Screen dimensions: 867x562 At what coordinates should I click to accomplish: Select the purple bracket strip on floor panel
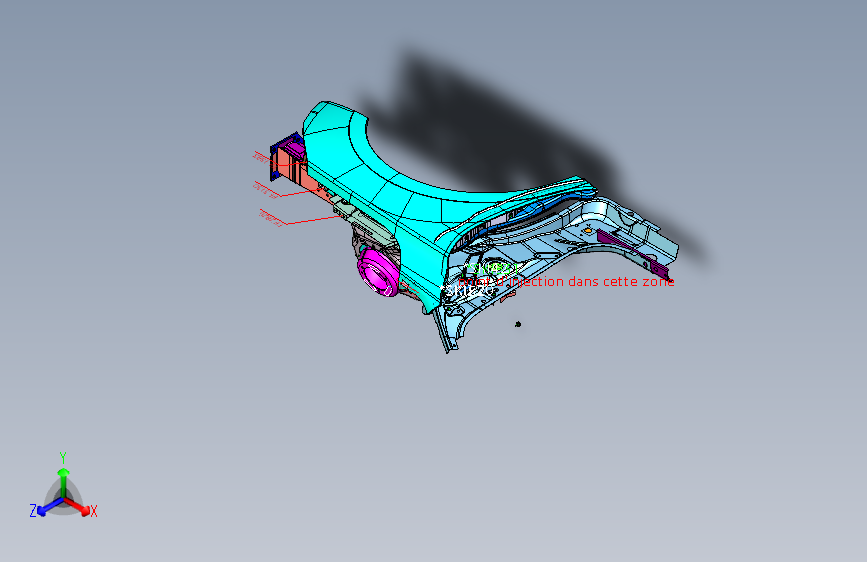click(x=634, y=254)
